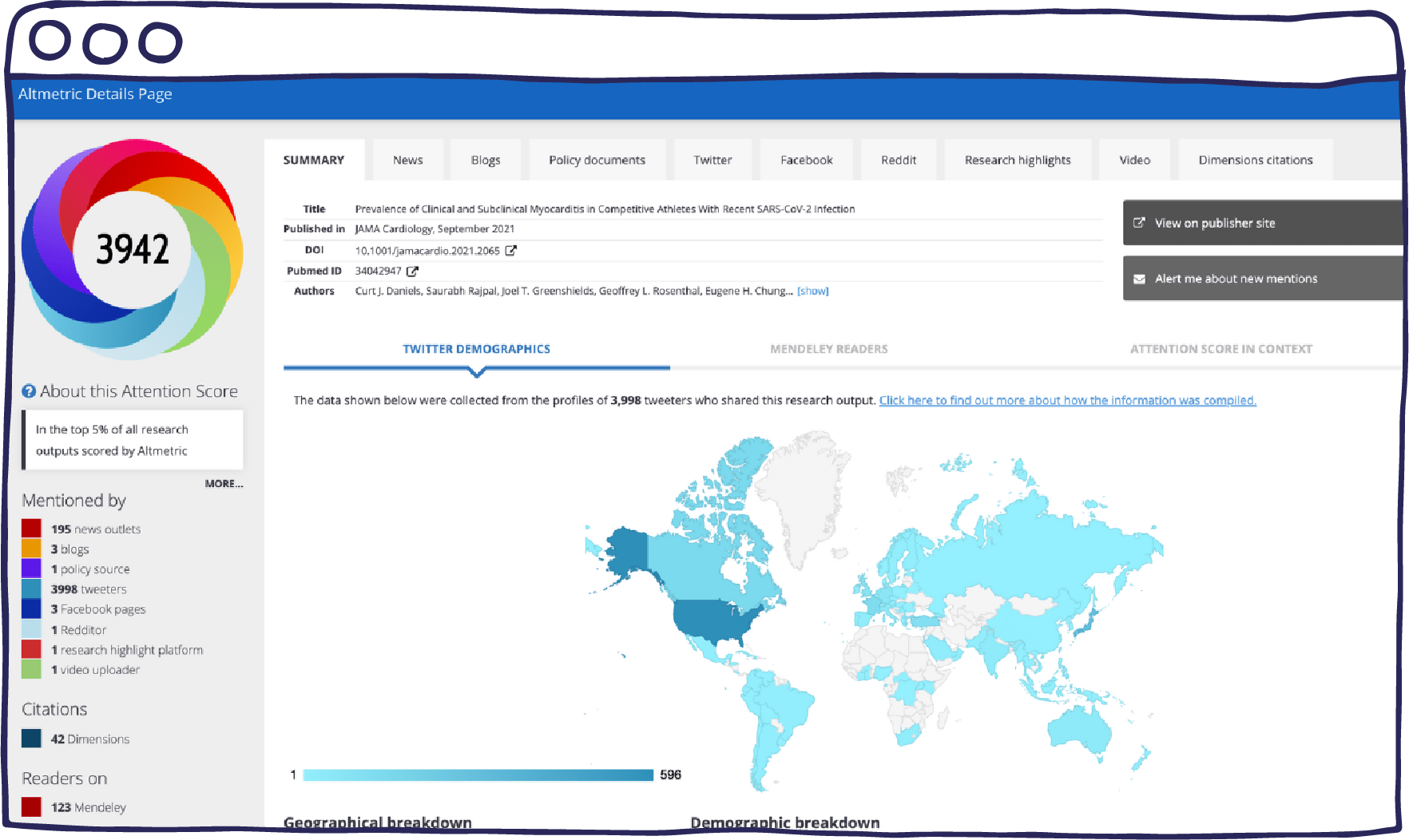1409x840 pixels.
Task: Click the red legend square beside 123 Mendeley
Action: [x=31, y=806]
